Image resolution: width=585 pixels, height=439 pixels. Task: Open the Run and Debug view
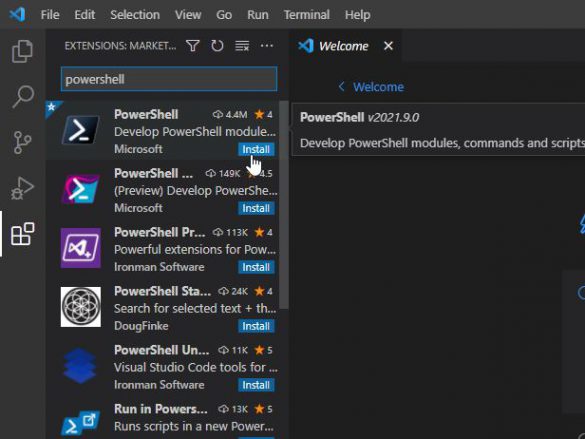click(22, 188)
